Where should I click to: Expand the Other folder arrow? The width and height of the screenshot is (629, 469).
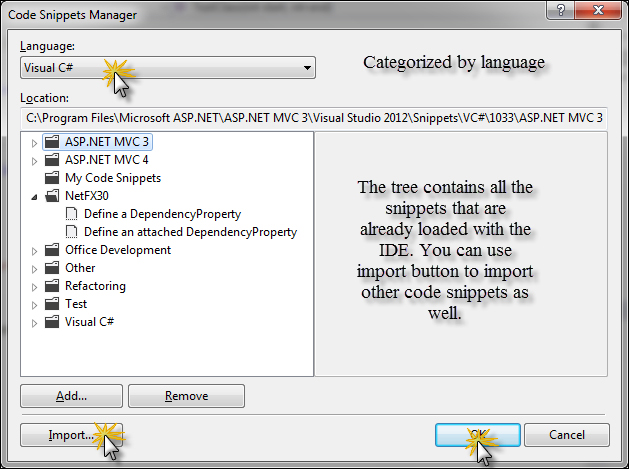pos(34,269)
